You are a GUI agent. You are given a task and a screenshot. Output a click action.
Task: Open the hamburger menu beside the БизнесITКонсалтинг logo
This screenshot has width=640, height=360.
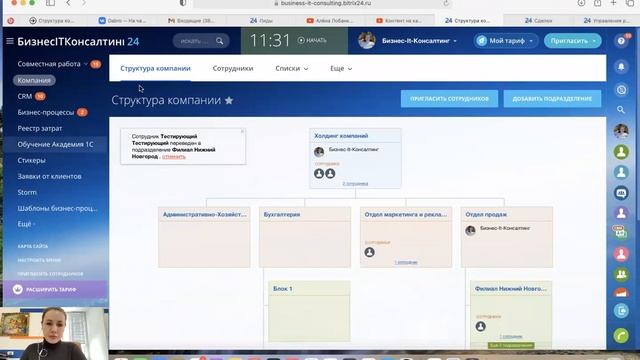click(10, 41)
